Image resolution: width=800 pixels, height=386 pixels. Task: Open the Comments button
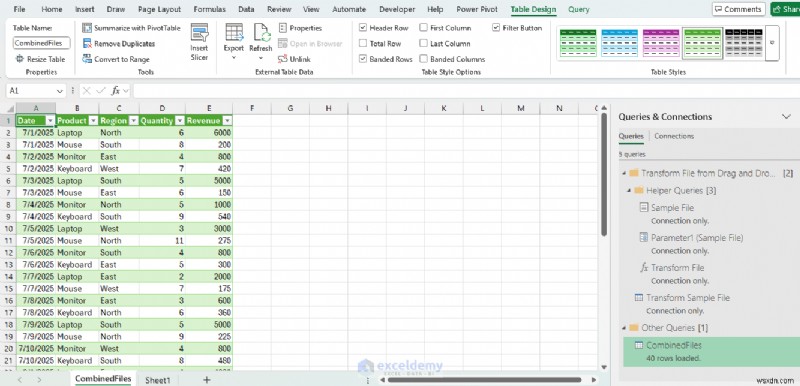739,9
